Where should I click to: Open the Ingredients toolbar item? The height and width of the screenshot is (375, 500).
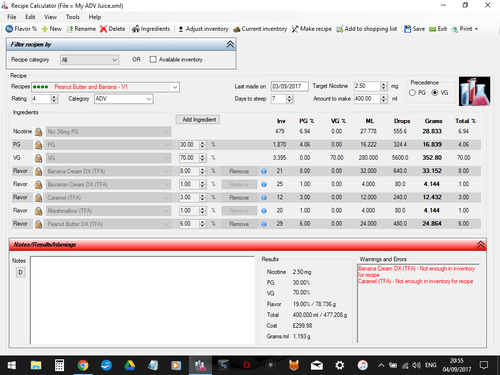point(151,29)
